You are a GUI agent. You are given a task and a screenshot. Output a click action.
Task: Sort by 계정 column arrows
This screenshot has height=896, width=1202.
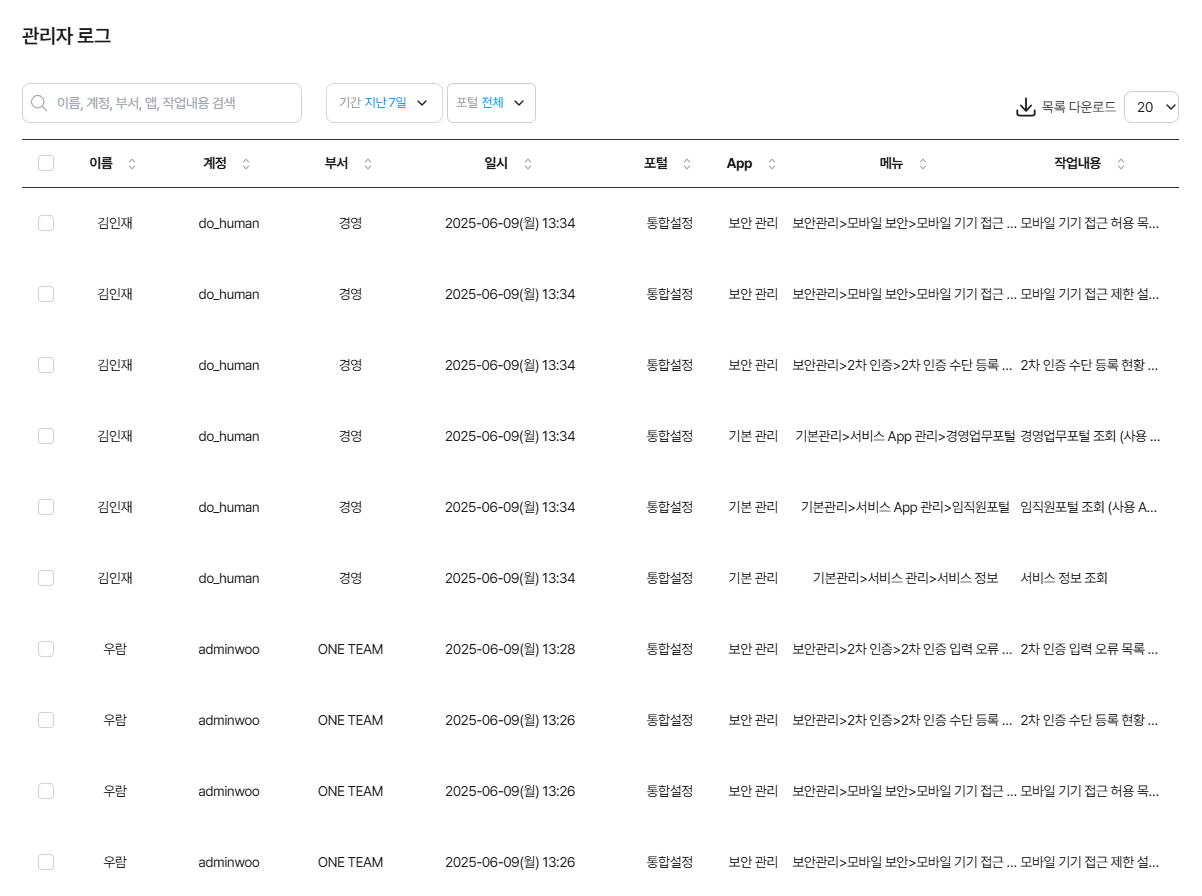(x=246, y=164)
